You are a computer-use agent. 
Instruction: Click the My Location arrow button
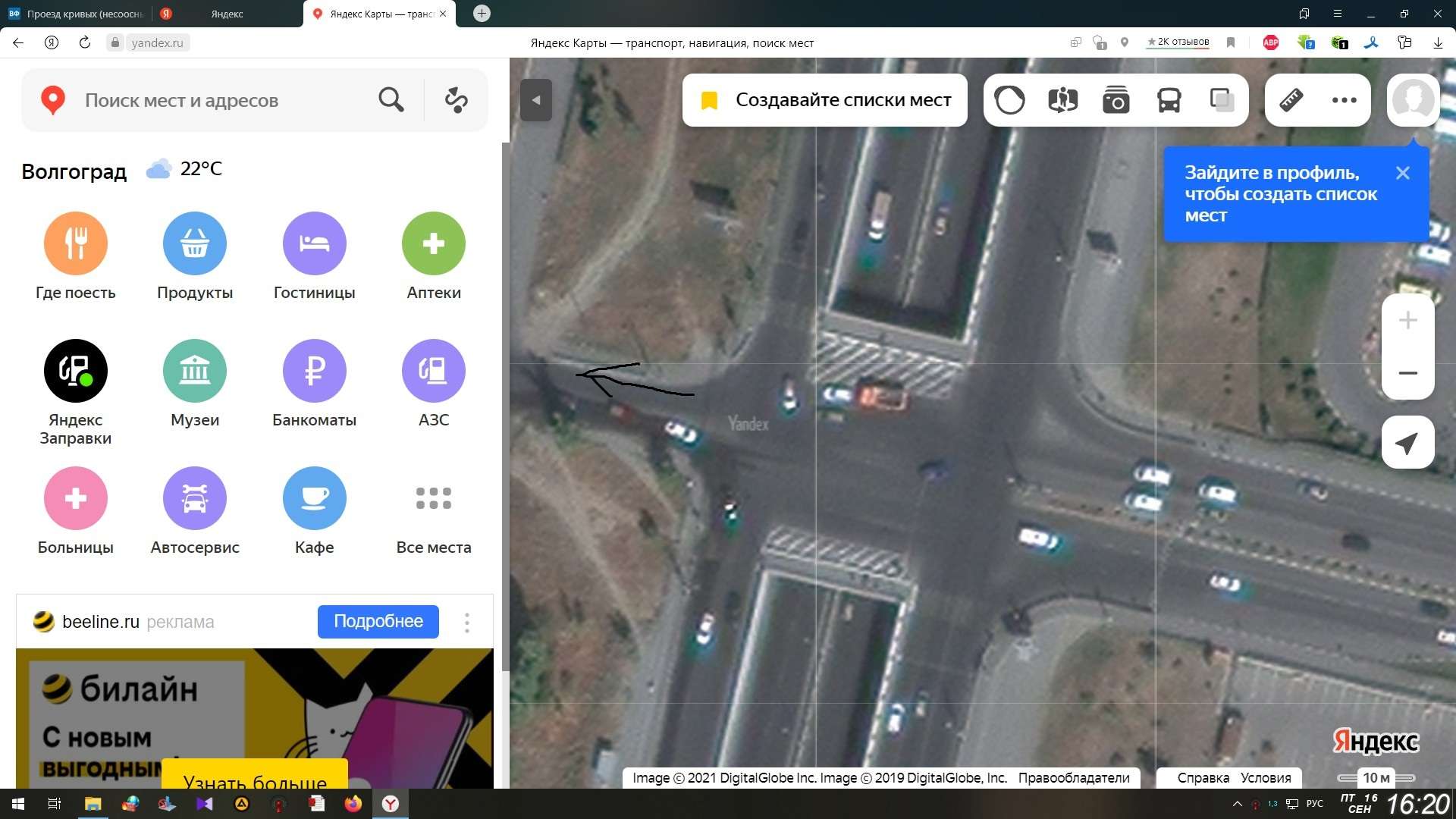[x=1407, y=443]
